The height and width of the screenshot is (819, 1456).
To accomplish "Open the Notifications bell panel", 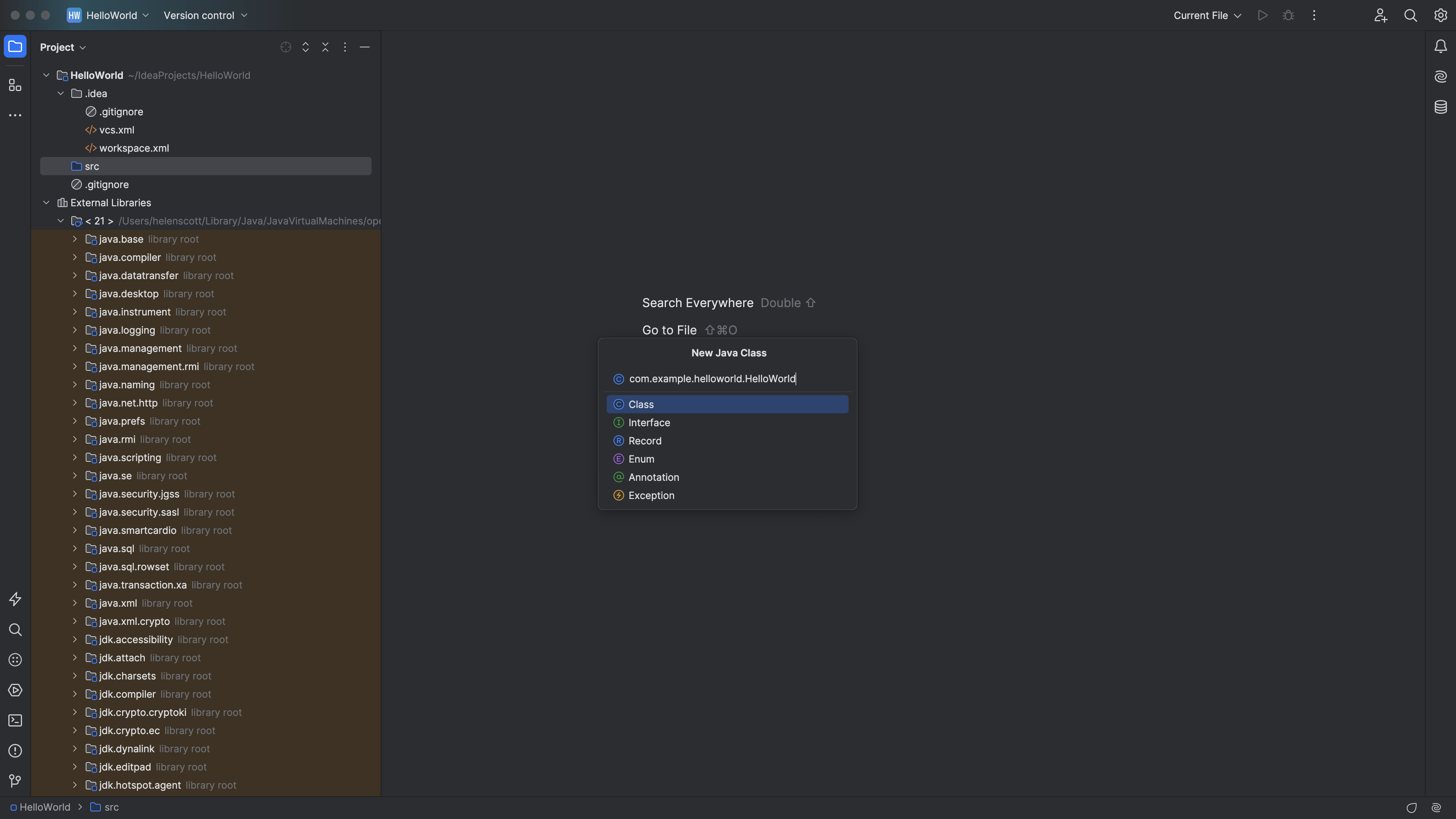I will (x=1440, y=46).
